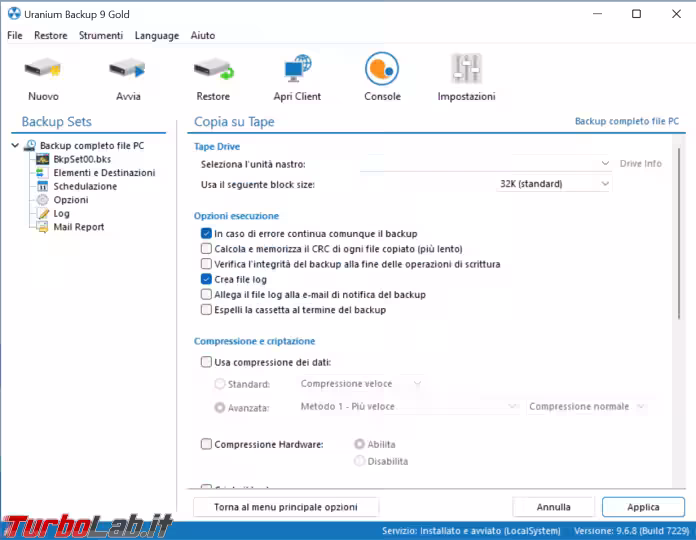Select the BkpSet00.bks file icon
This screenshot has width=696, height=540.
(43, 159)
